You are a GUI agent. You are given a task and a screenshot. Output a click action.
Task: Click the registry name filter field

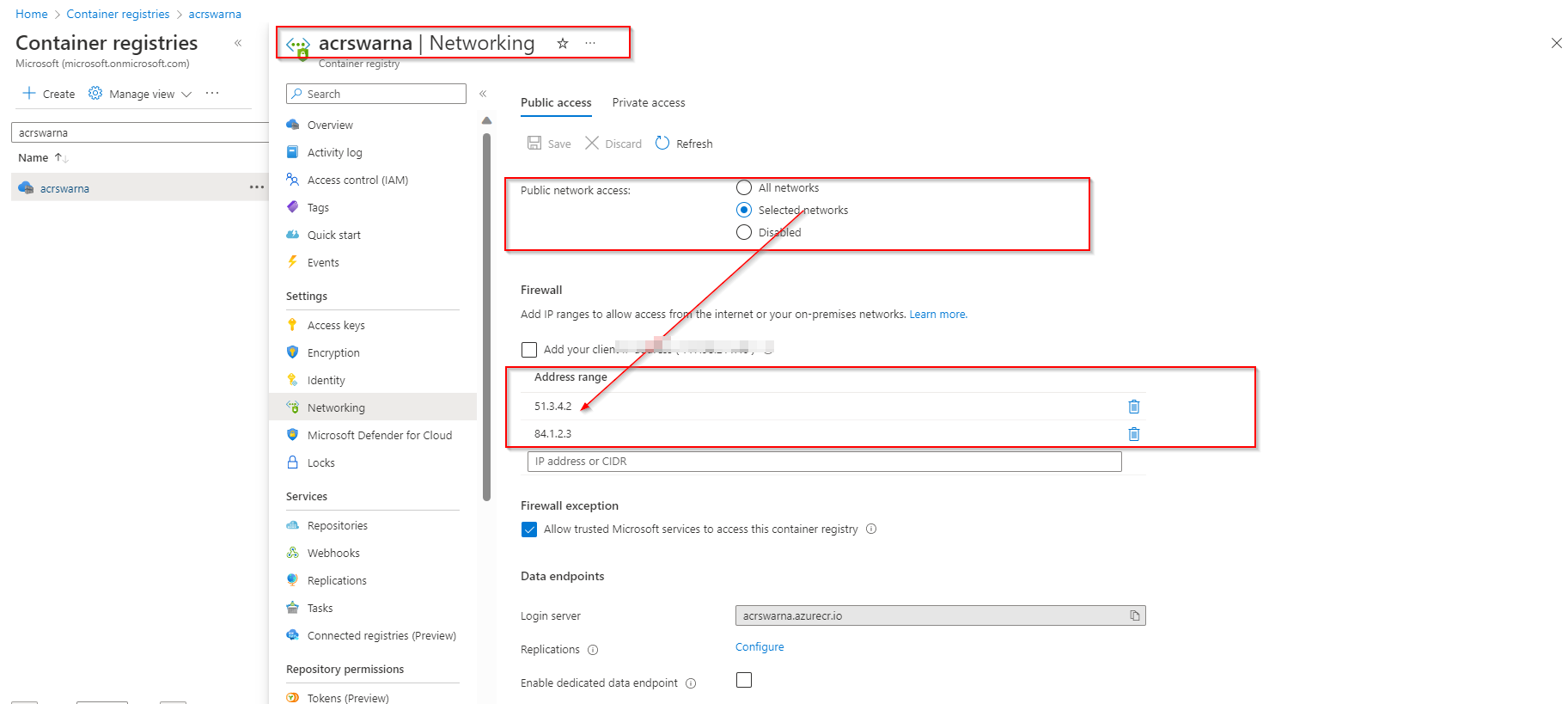[140, 132]
